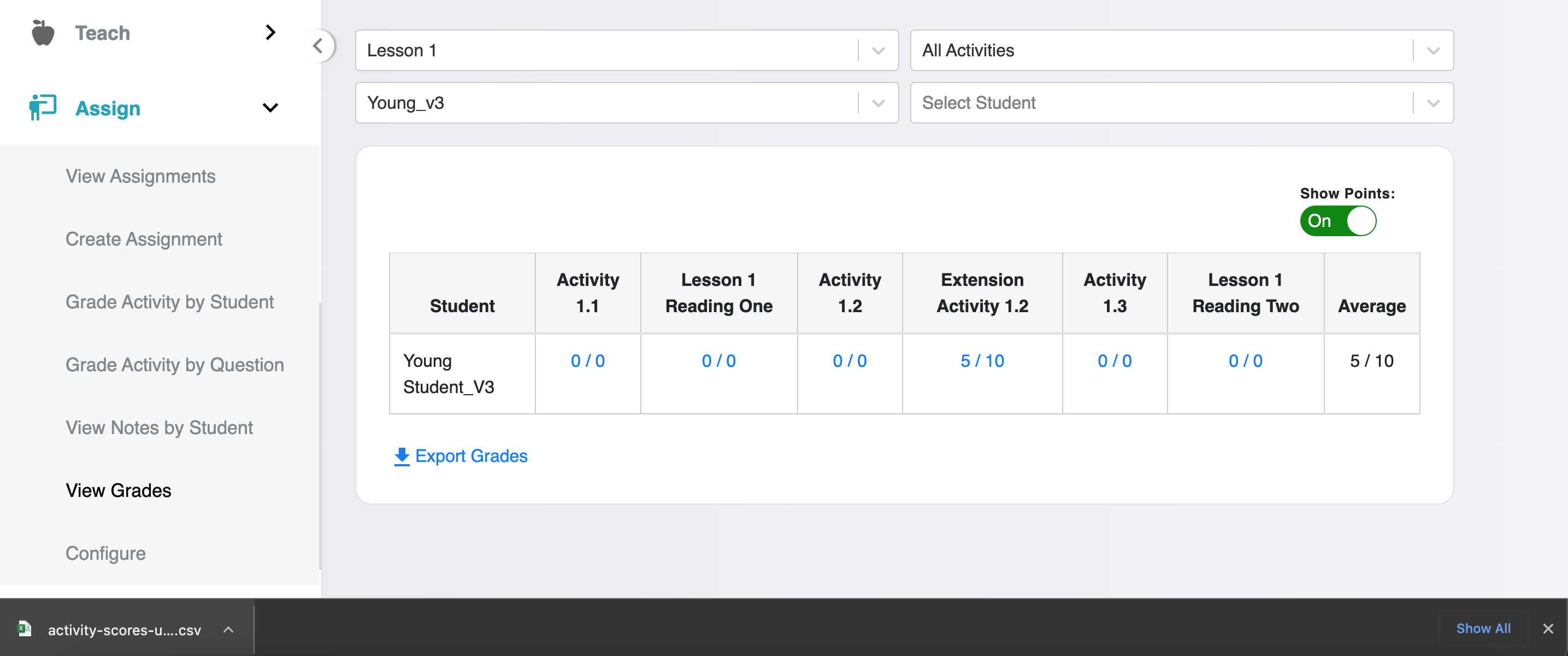
Task: Open View Notes by Student
Action: tap(160, 427)
